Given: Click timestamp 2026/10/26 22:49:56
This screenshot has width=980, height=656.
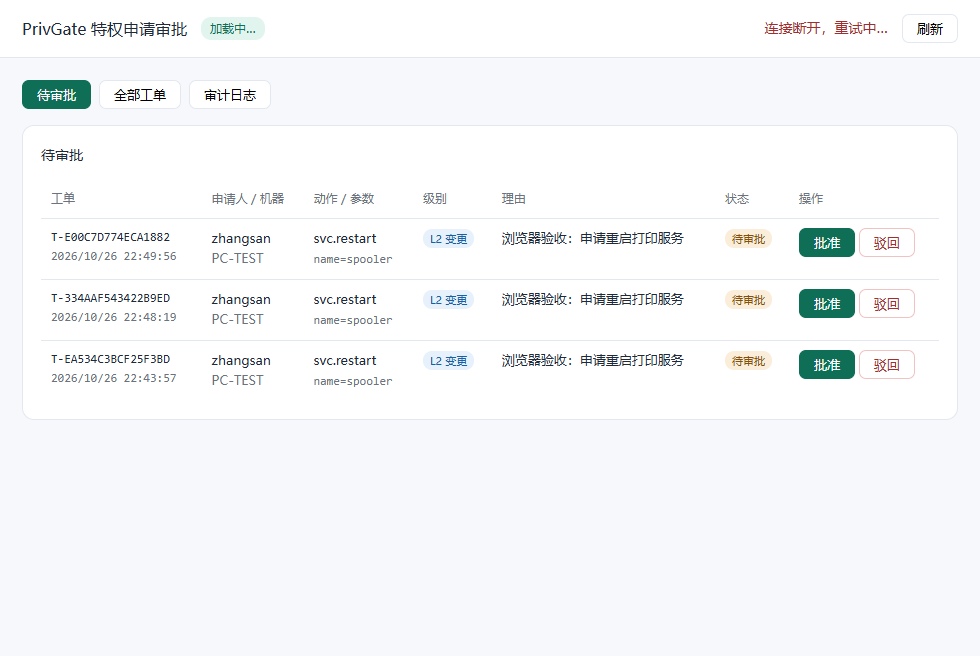Looking at the screenshot, I should [x=114, y=256].
